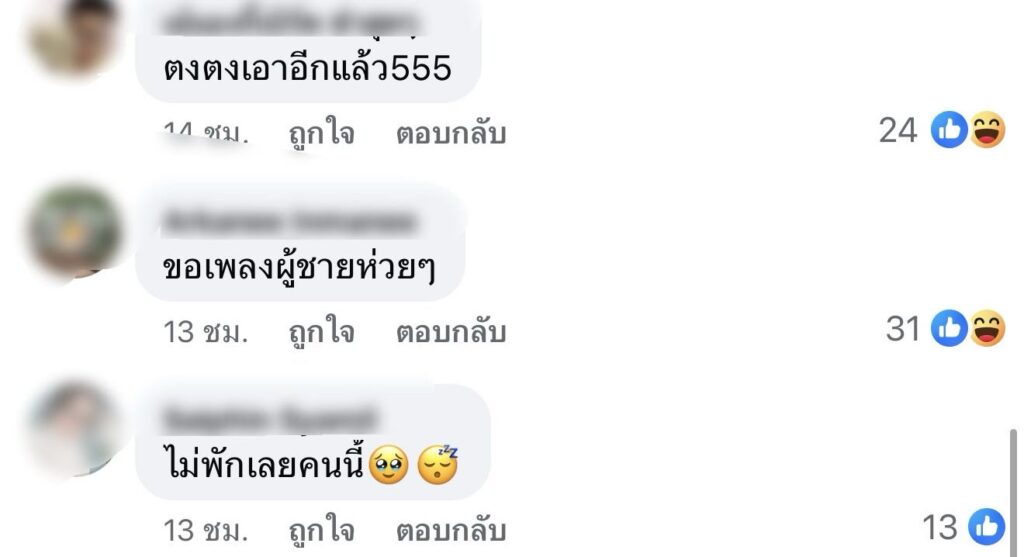
Task: Click the thumbs-up reaction icon beside 24
Action: pyautogui.click(x=949, y=129)
